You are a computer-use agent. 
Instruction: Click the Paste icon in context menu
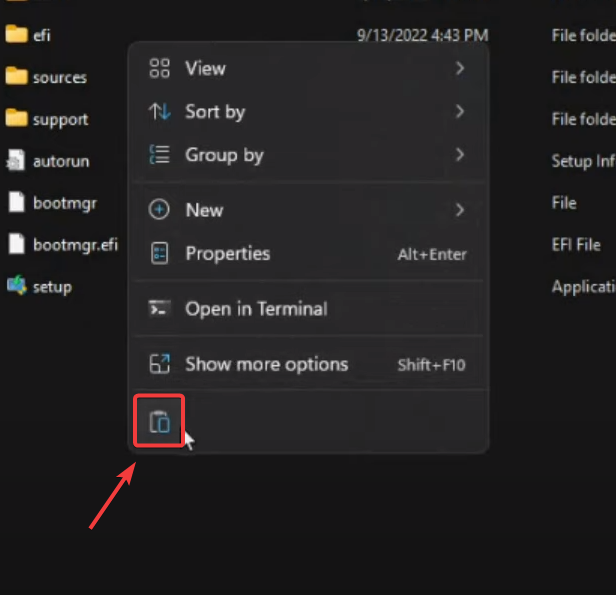[x=160, y=422]
